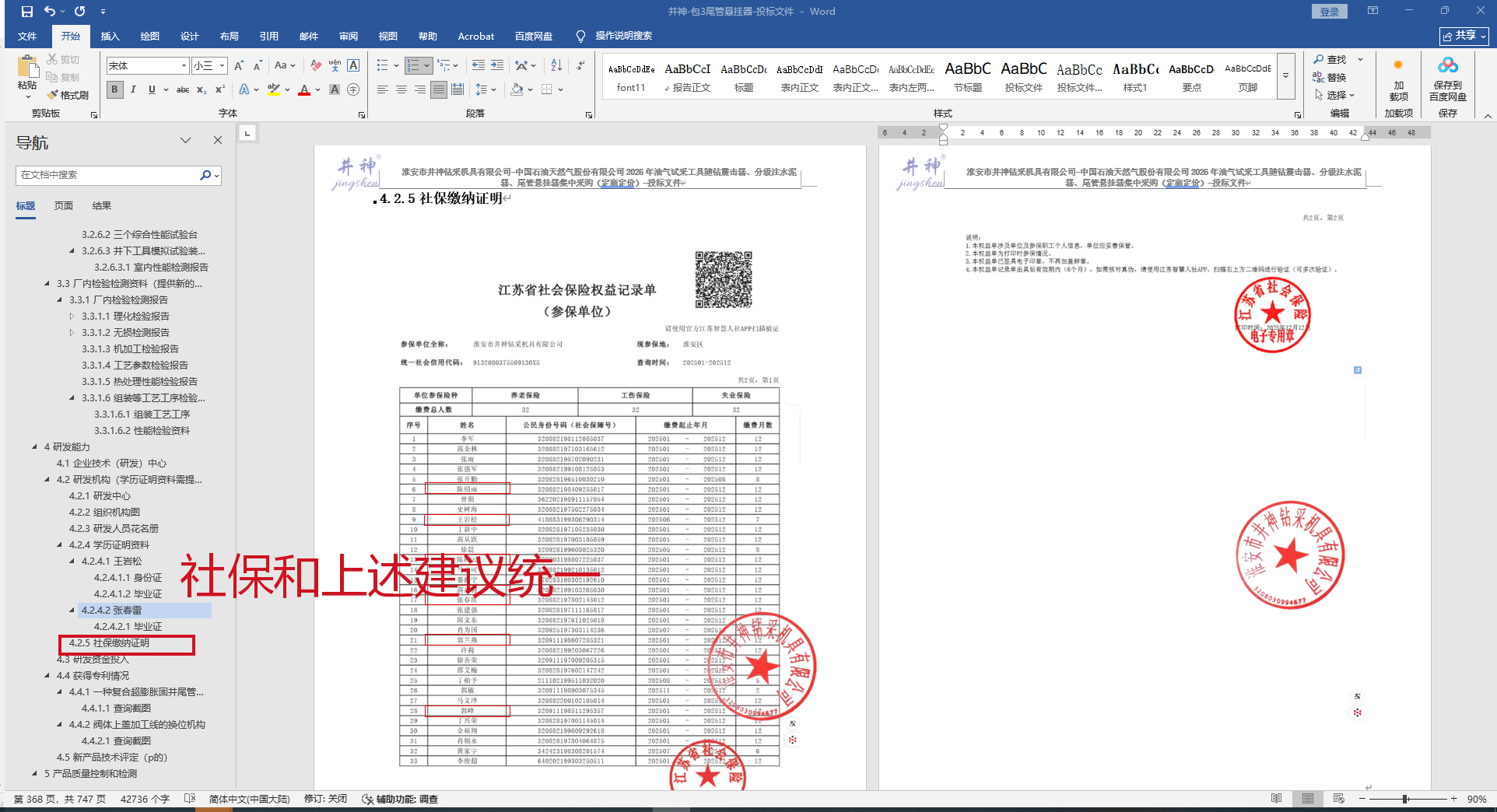Image resolution: width=1497 pixels, height=812 pixels.
Task: Click the Save icon in the title bar
Action: (27, 12)
